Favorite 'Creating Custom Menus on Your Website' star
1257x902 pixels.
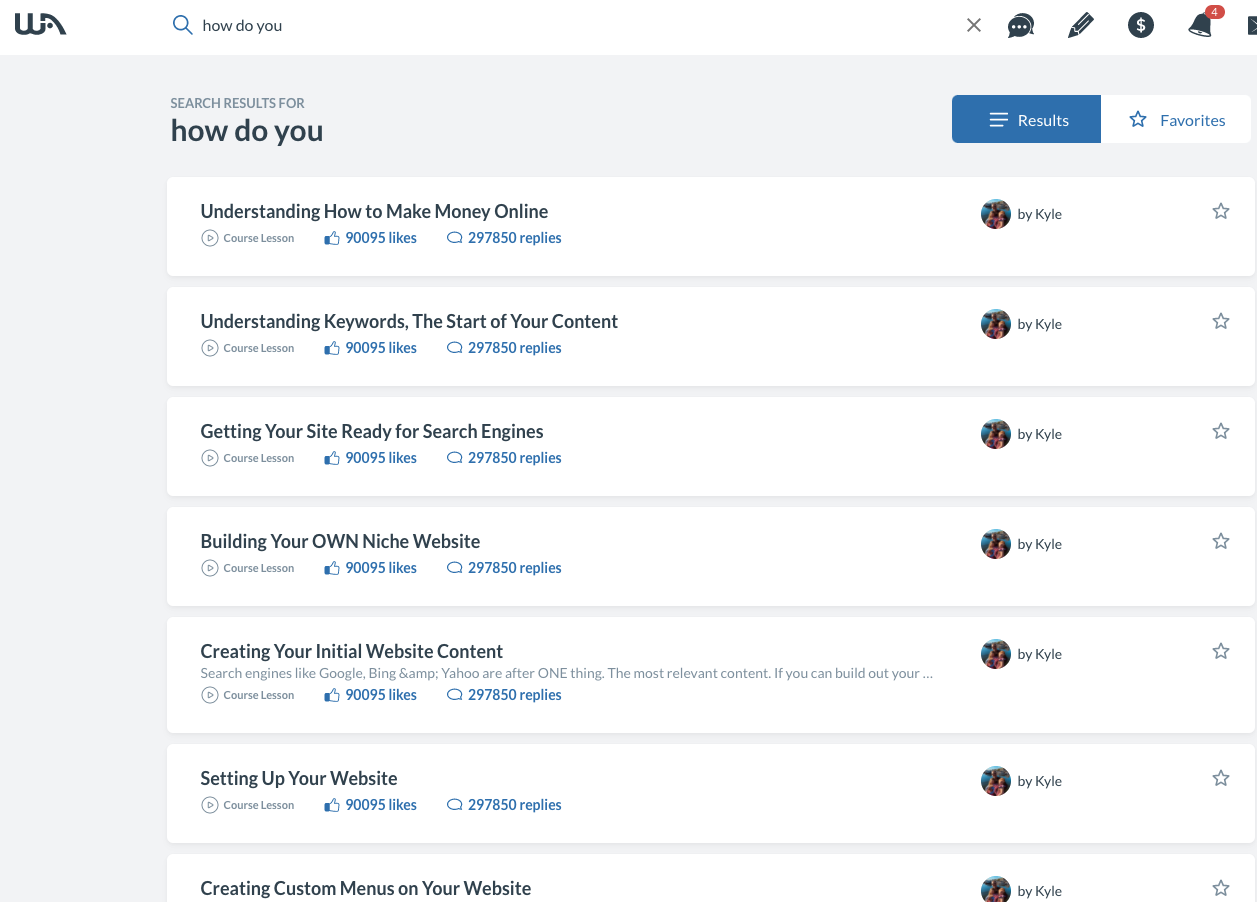click(1221, 888)
